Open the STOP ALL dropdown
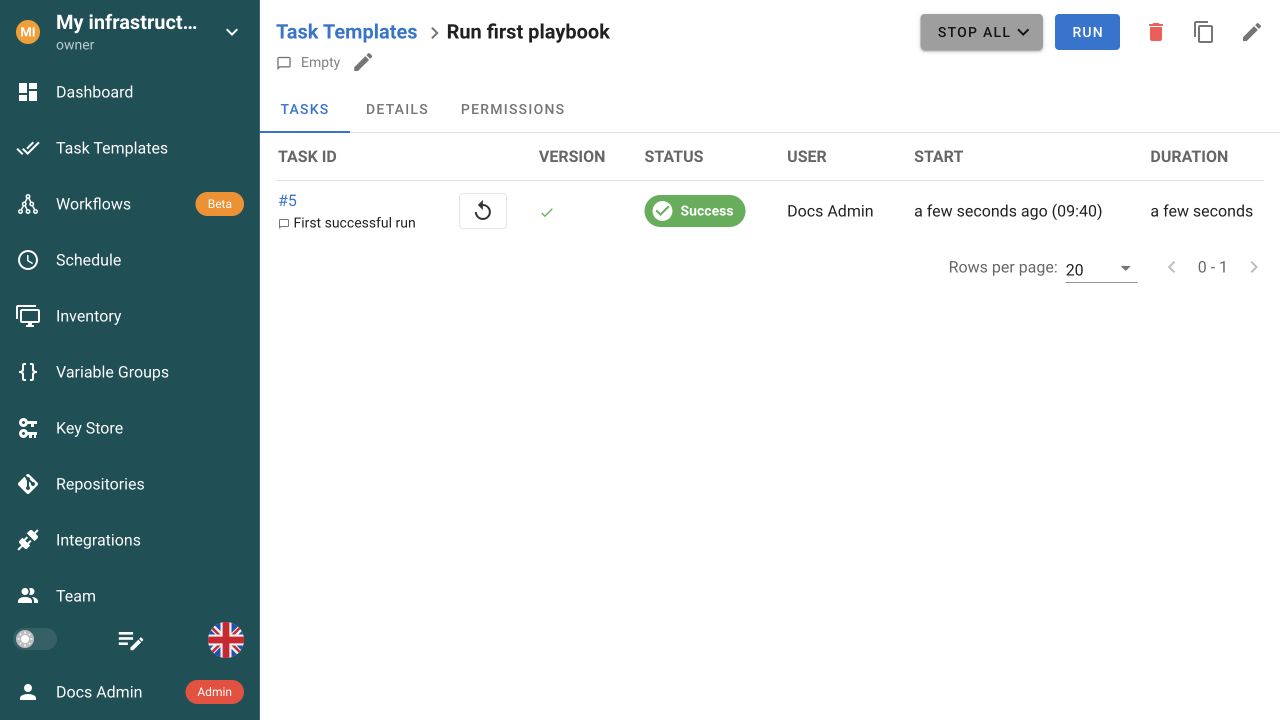1280x720 pixels. [x=982, y=32]
